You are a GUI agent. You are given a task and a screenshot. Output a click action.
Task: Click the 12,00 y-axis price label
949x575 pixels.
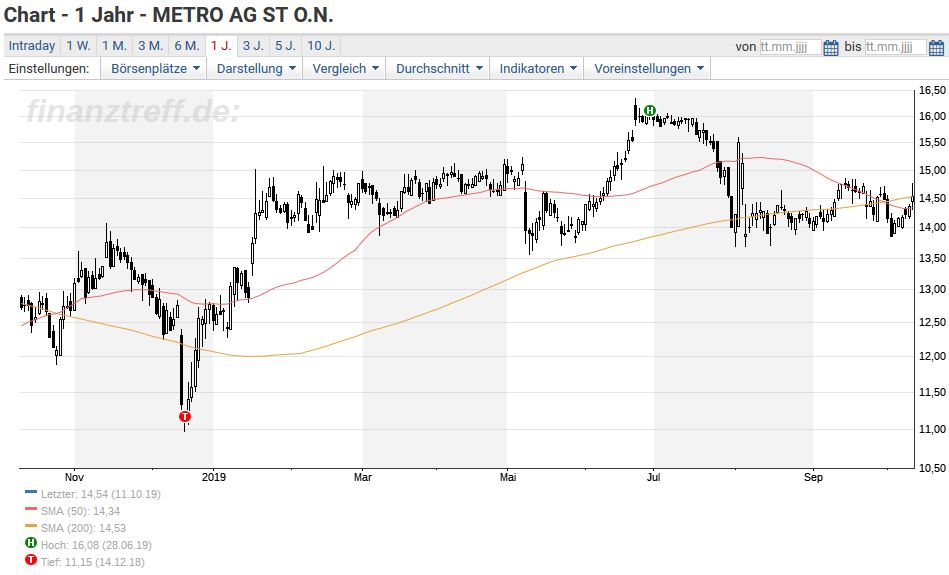932,356
